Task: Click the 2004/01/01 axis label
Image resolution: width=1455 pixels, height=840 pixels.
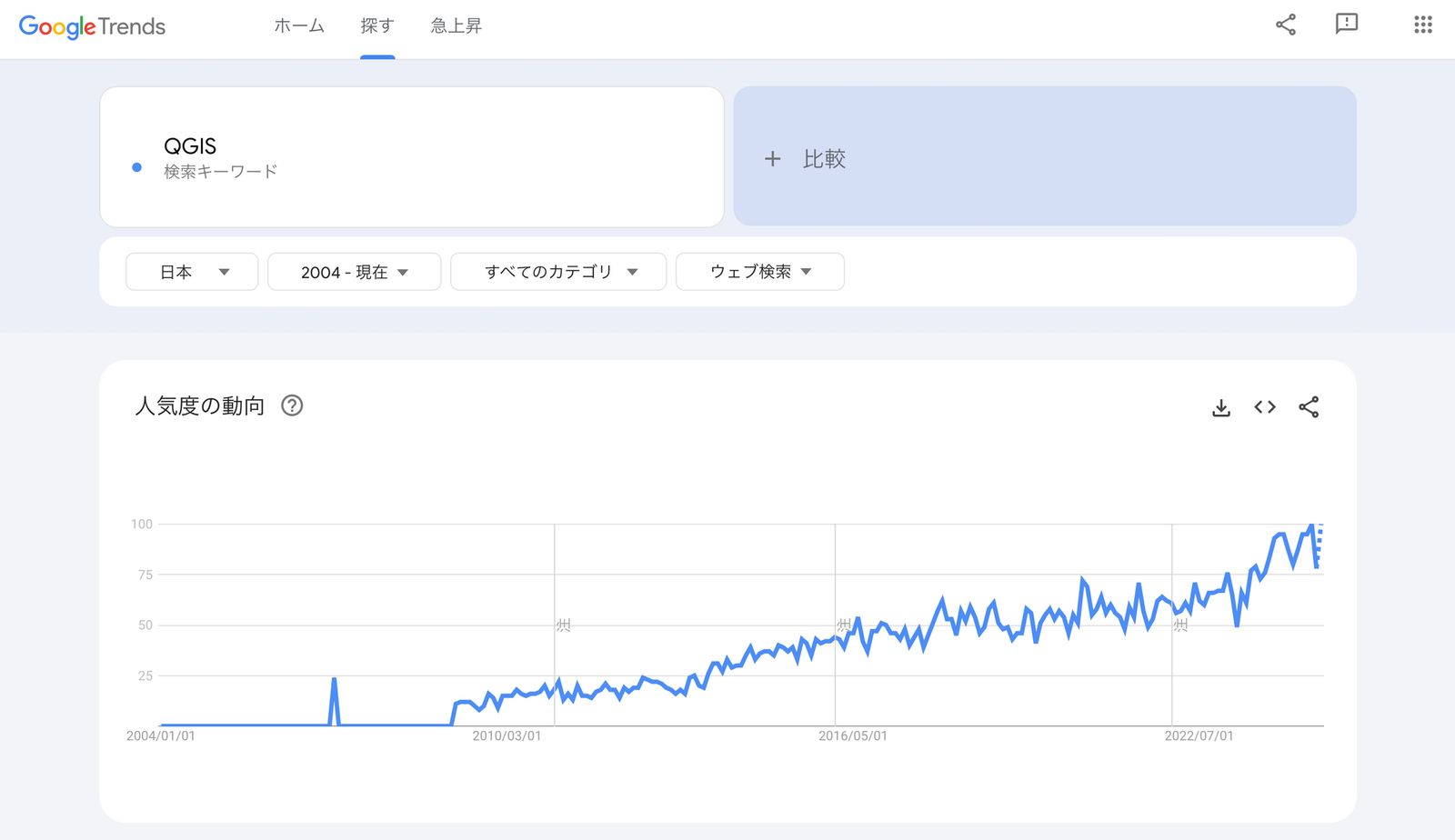Action: (161, 735)
